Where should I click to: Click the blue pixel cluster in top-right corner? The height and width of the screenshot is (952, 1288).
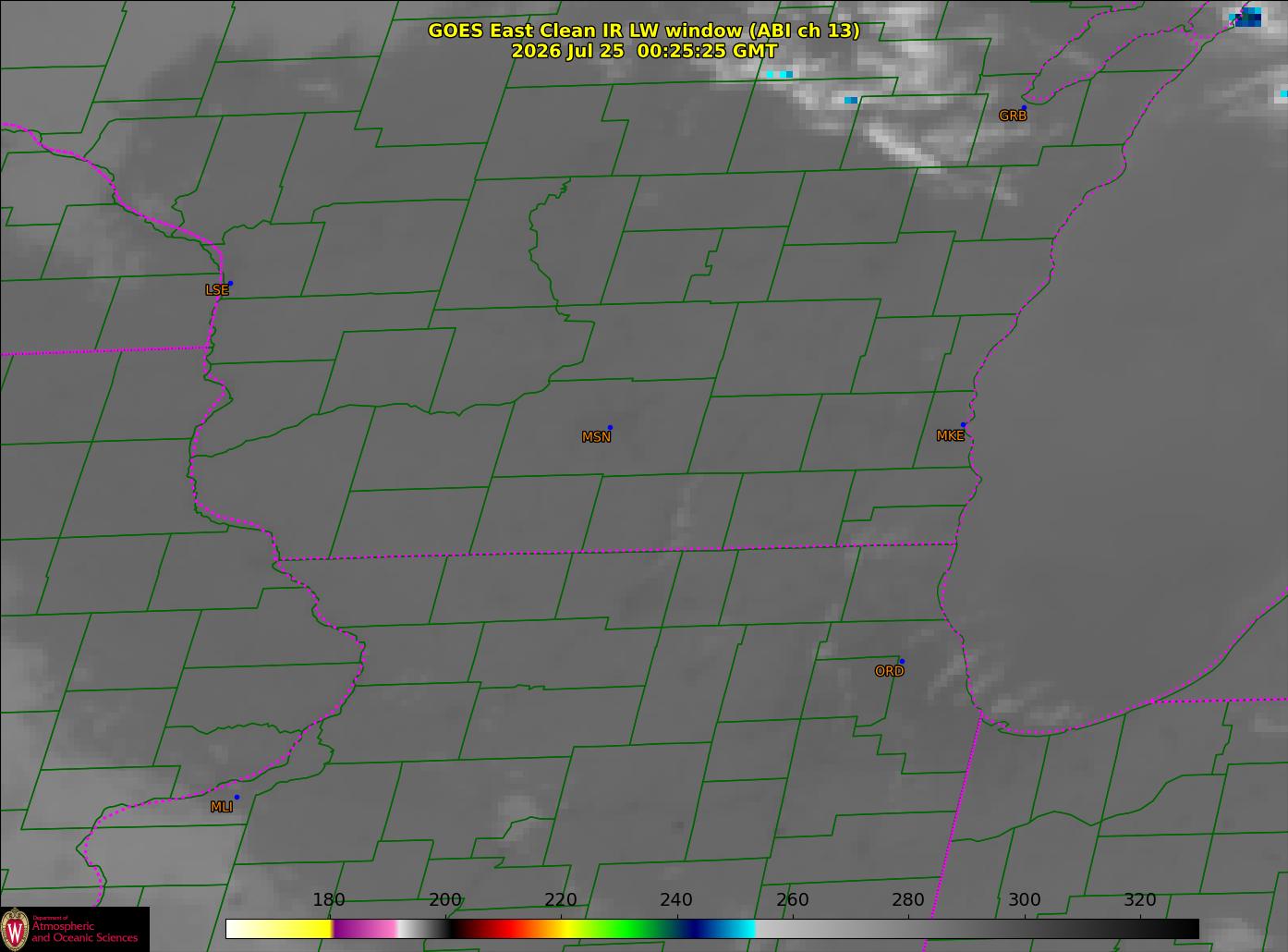[1247, 17]
